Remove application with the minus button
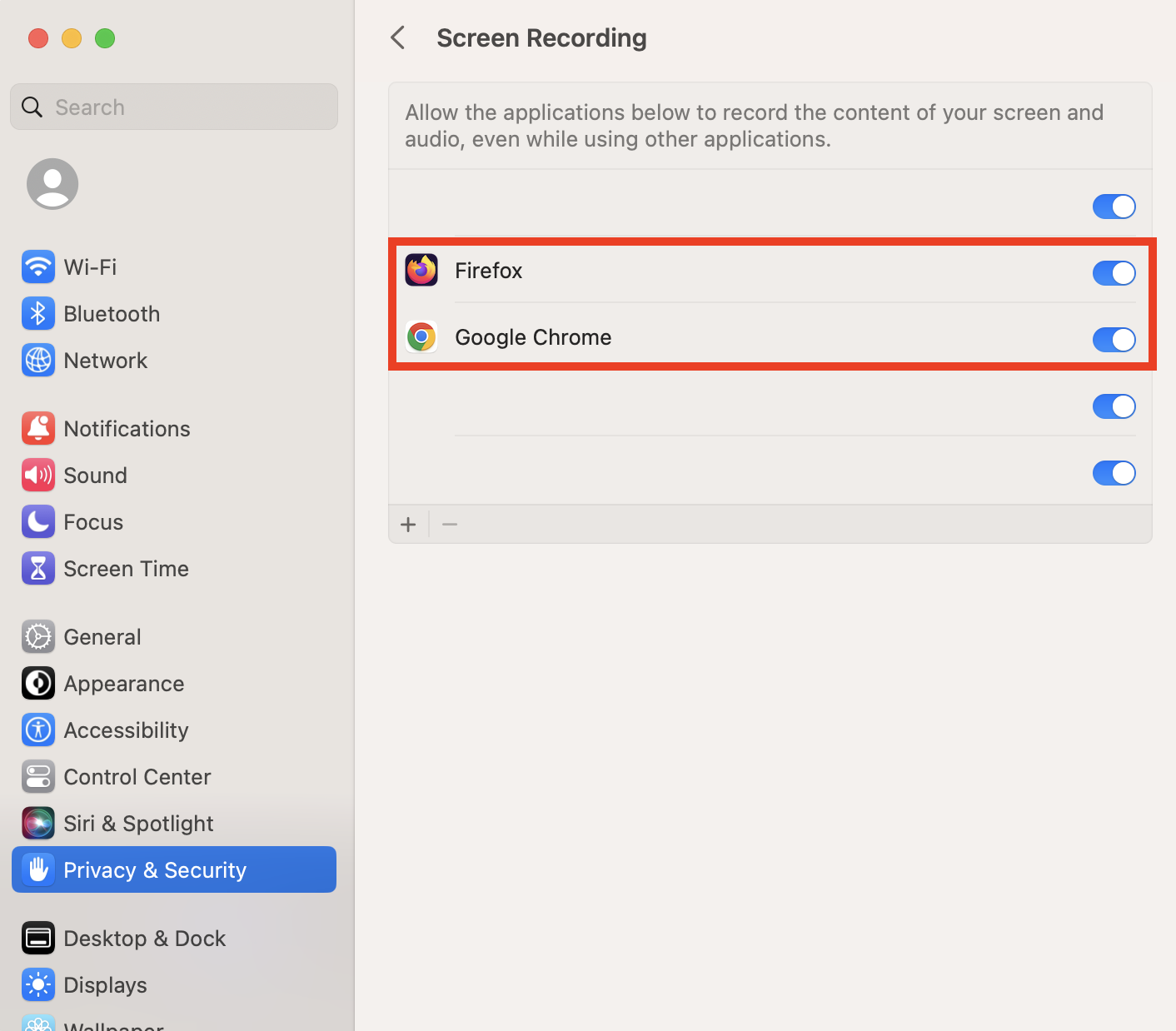 coord(450,525)
